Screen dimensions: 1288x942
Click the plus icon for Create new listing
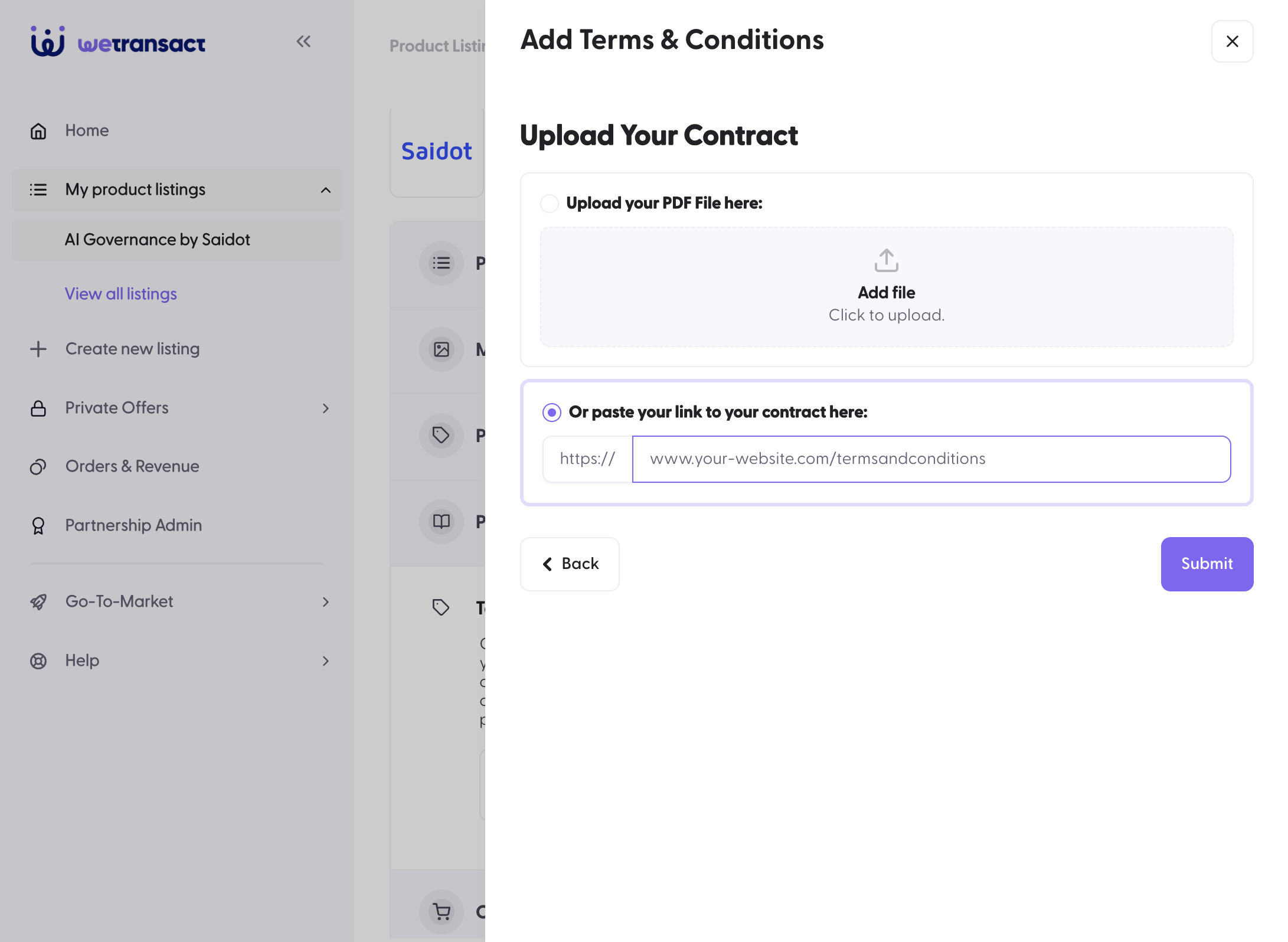pos(38,349)
